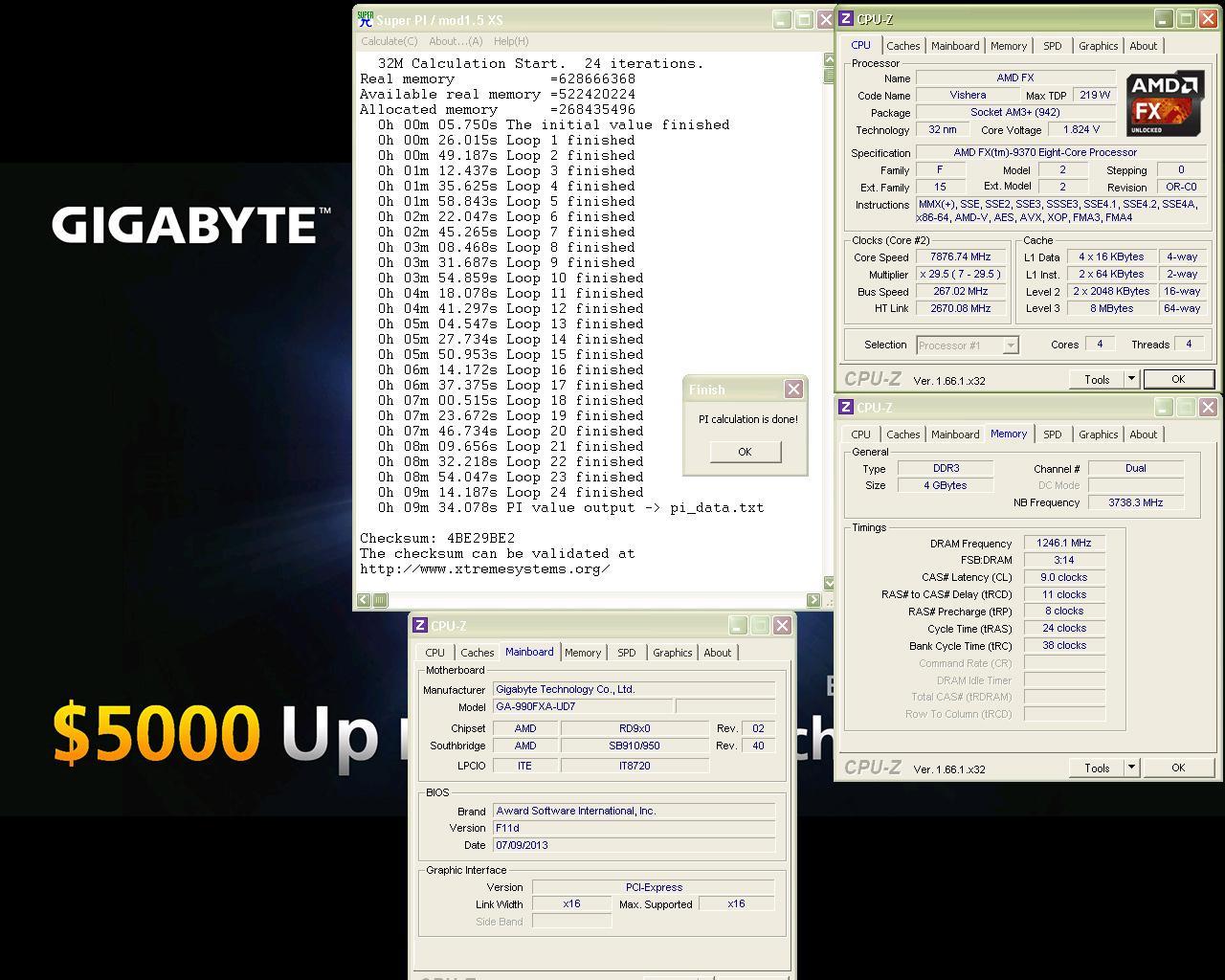Open About tab in the CPU-Z timings window
The width and height of the screenshot is (1225, 980).
pyautogui.click(x=1144, y=434)
